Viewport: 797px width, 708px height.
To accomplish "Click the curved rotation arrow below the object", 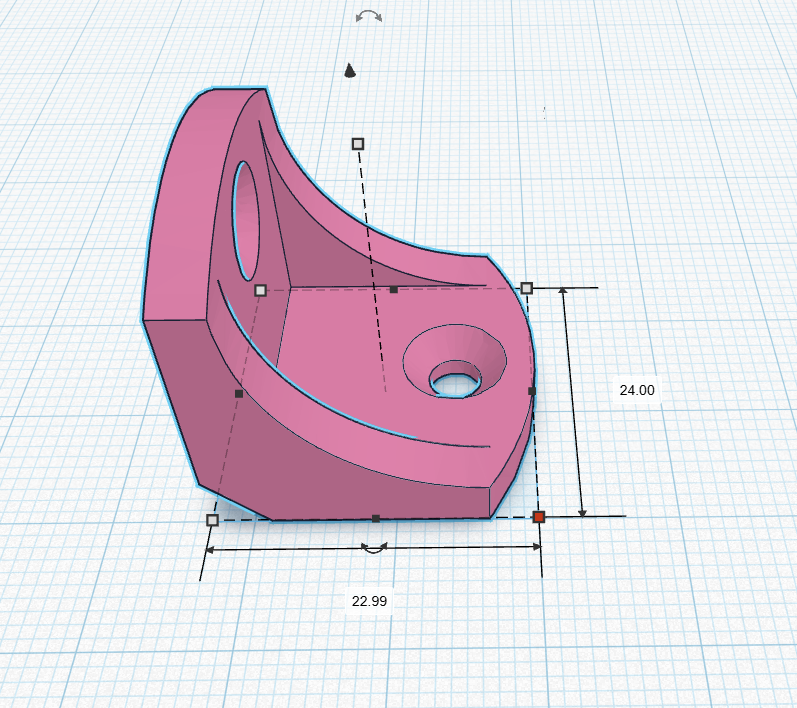I will tap(374, 548).
